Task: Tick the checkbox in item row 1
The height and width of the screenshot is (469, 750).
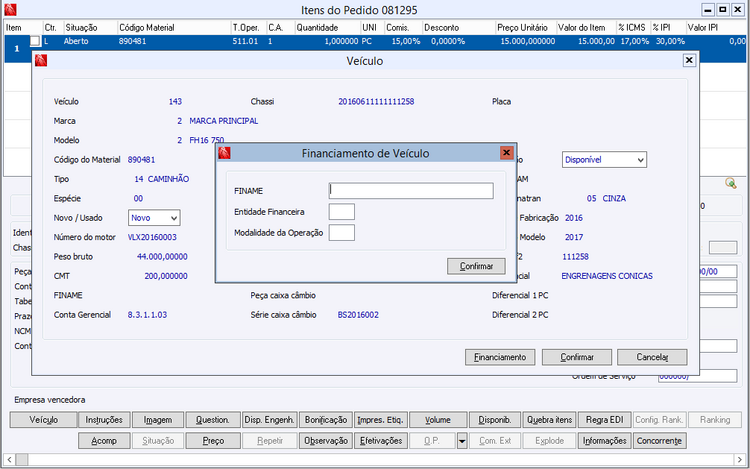Action: [x=35, y=42]
